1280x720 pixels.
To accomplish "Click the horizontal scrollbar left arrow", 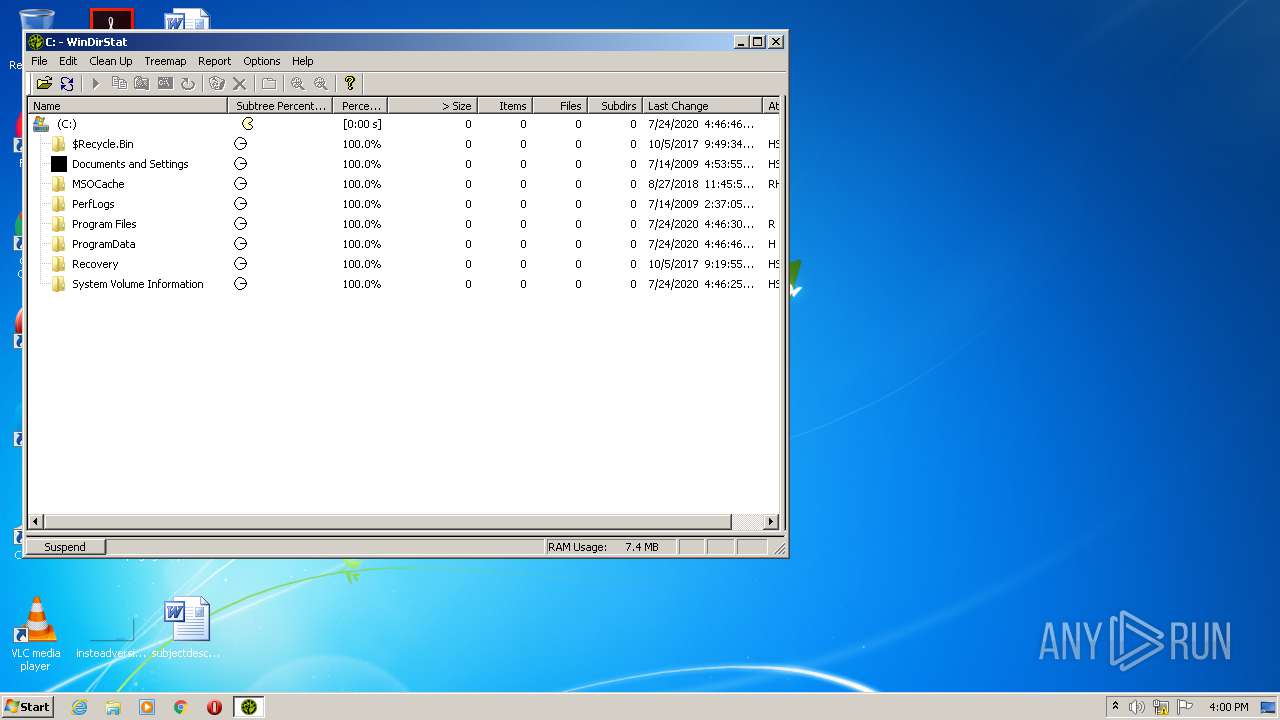I will (x=36, y=522).
